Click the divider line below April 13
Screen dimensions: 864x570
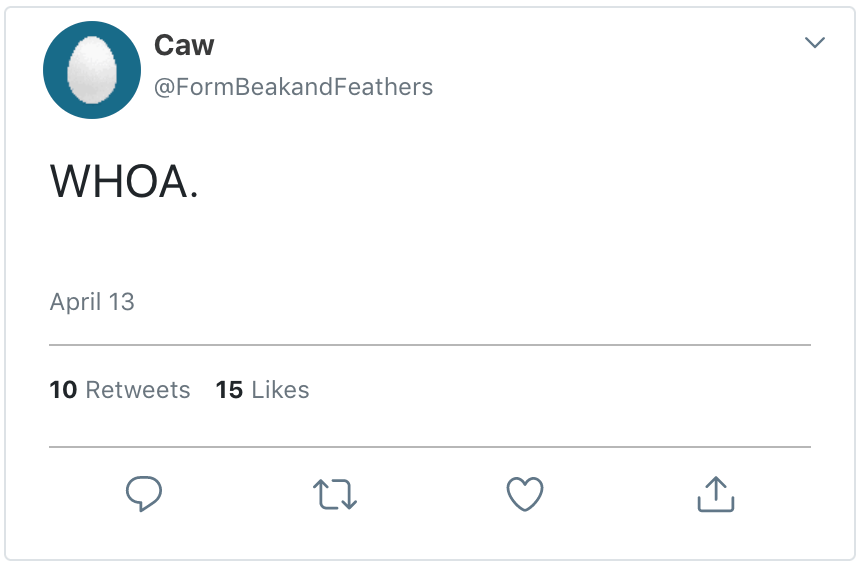pos(430,345)
